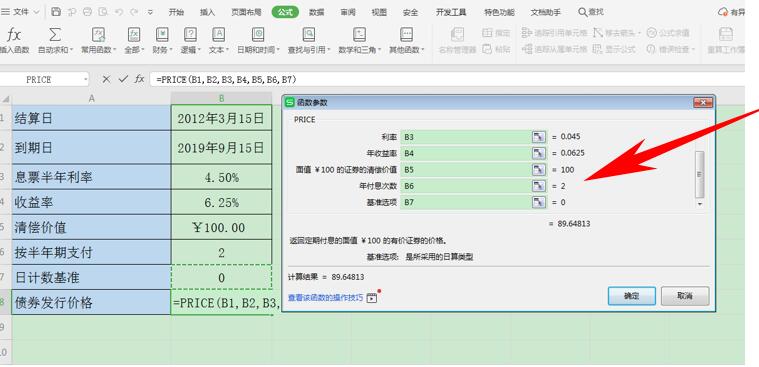This screenshot has height=367, width=759.
Task: Click the Print icon in quick access bar
Action: pos(87,12)
